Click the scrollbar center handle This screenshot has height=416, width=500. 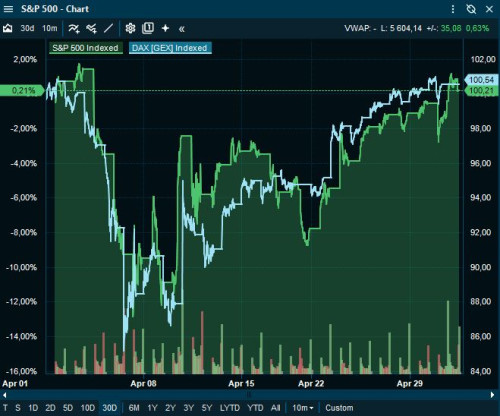(249, 395)
